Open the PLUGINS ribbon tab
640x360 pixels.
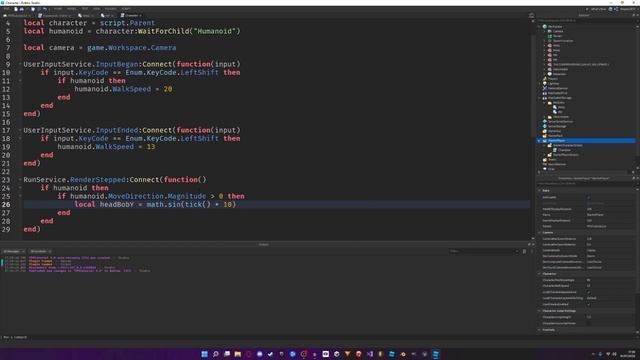110,9
